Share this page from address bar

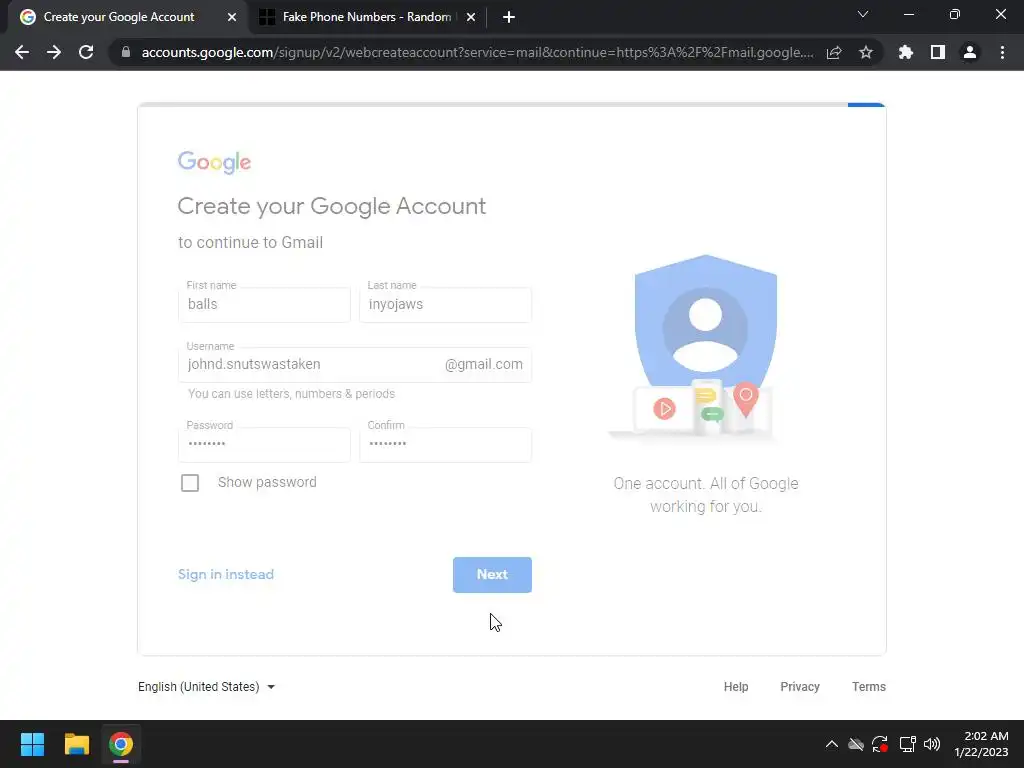click(x=834, y=52)
